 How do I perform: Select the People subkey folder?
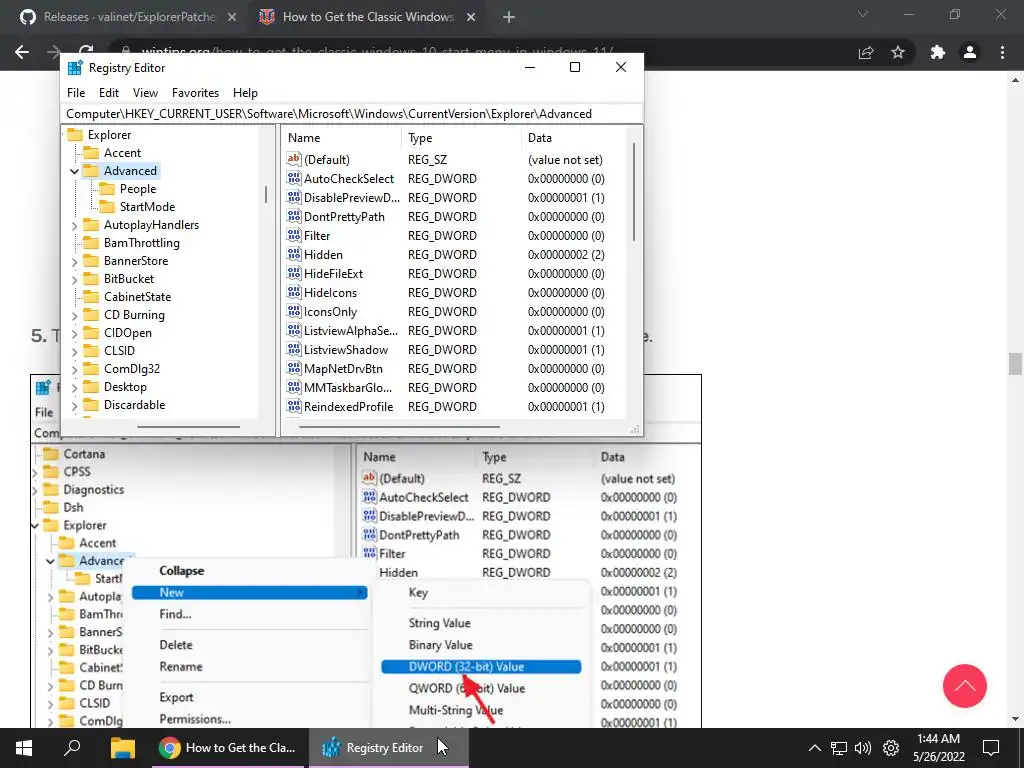[107, 189]
